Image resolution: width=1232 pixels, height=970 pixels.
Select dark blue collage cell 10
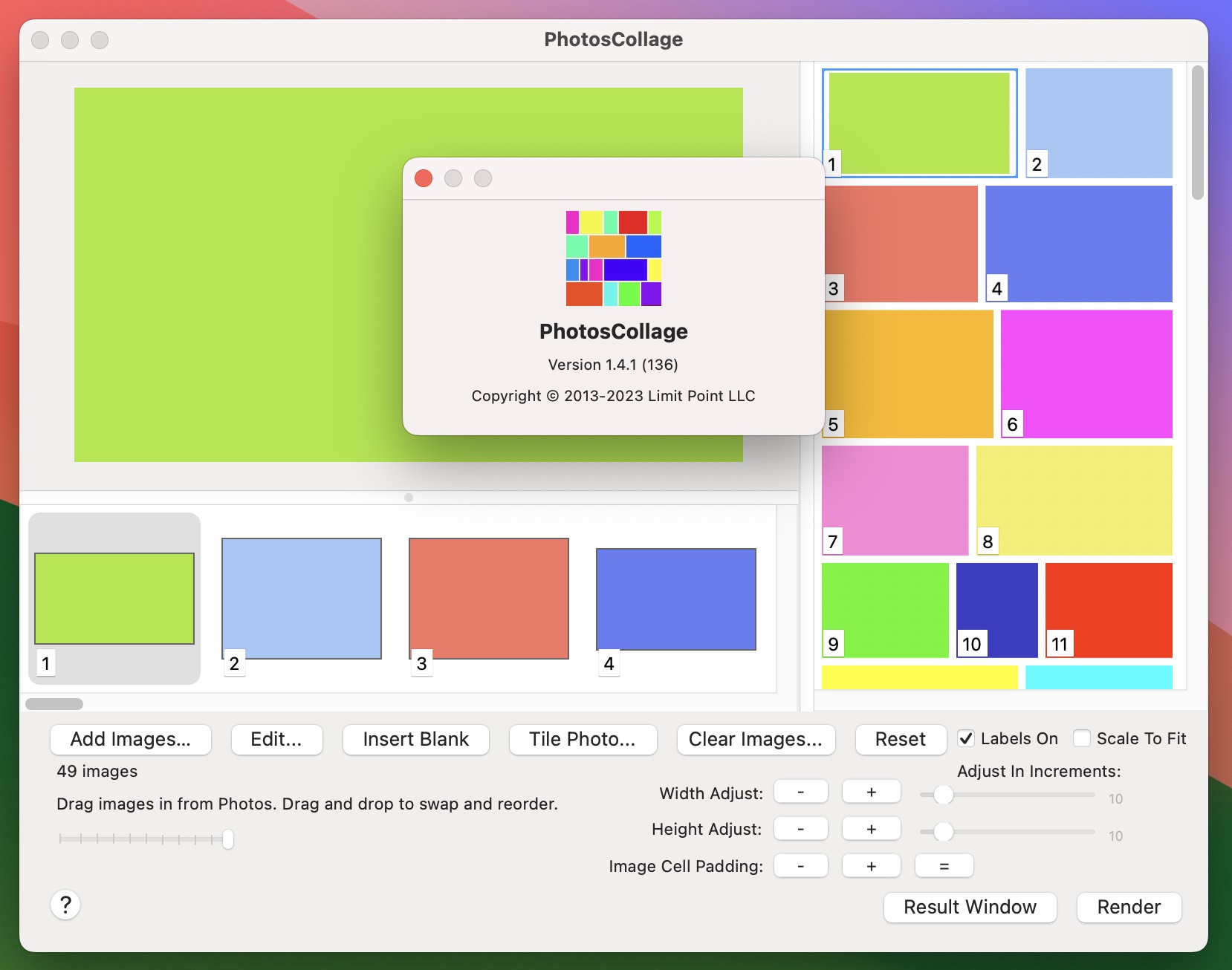[997, 610]
